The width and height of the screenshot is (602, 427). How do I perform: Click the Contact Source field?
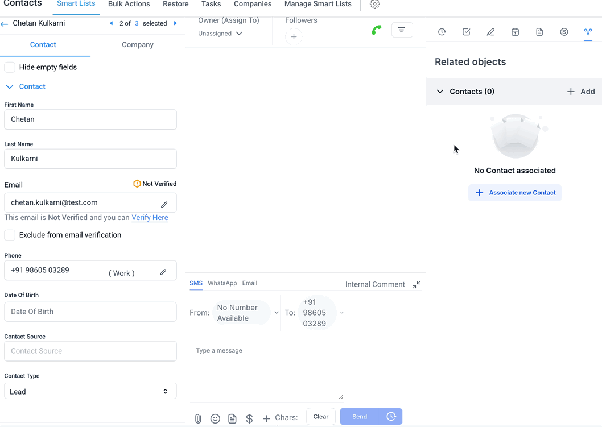click(x=91, y=351)
